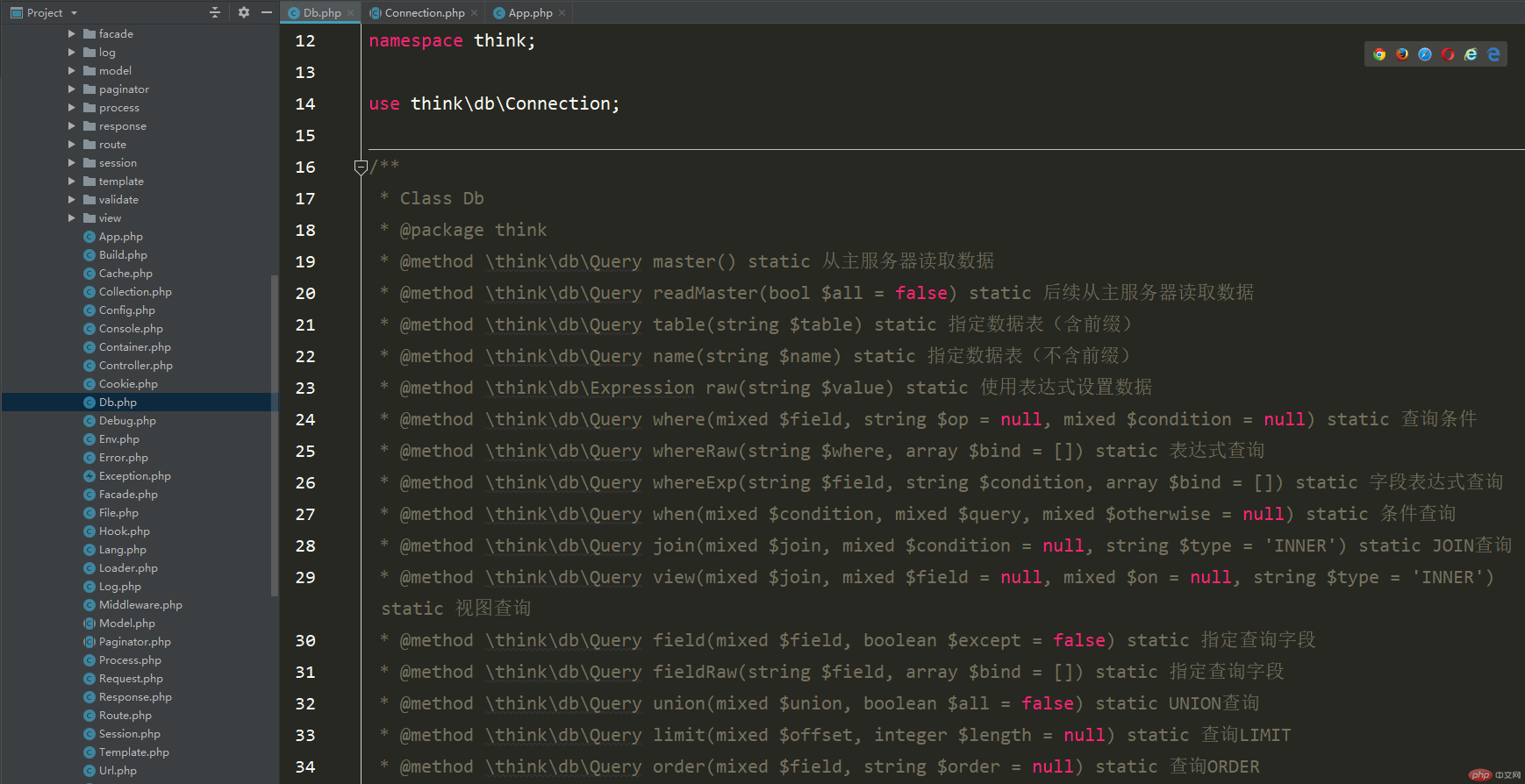
Task: Expand the validate folder
Action: 72,199
